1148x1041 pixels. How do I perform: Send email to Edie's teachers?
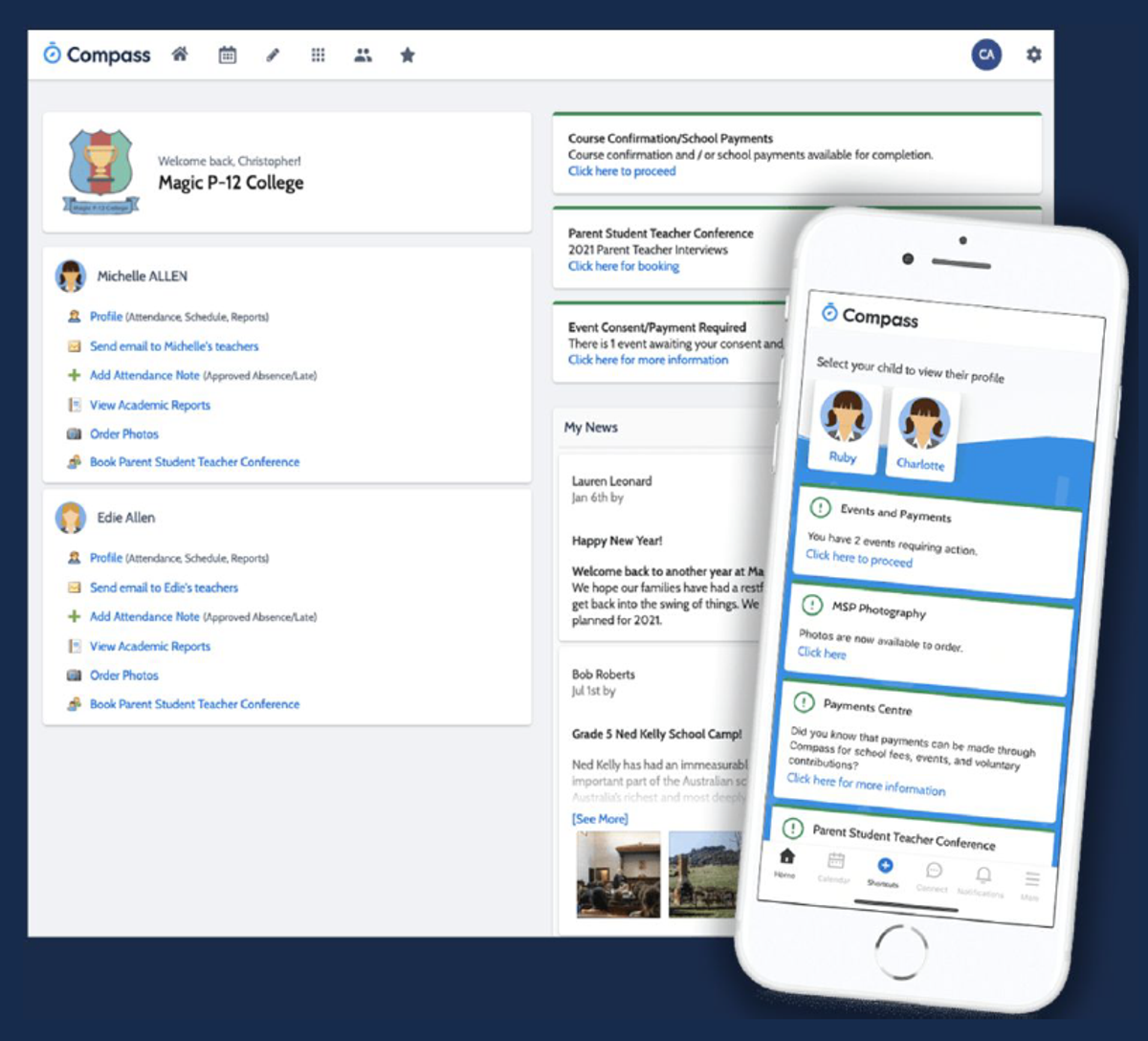[164, 587]
